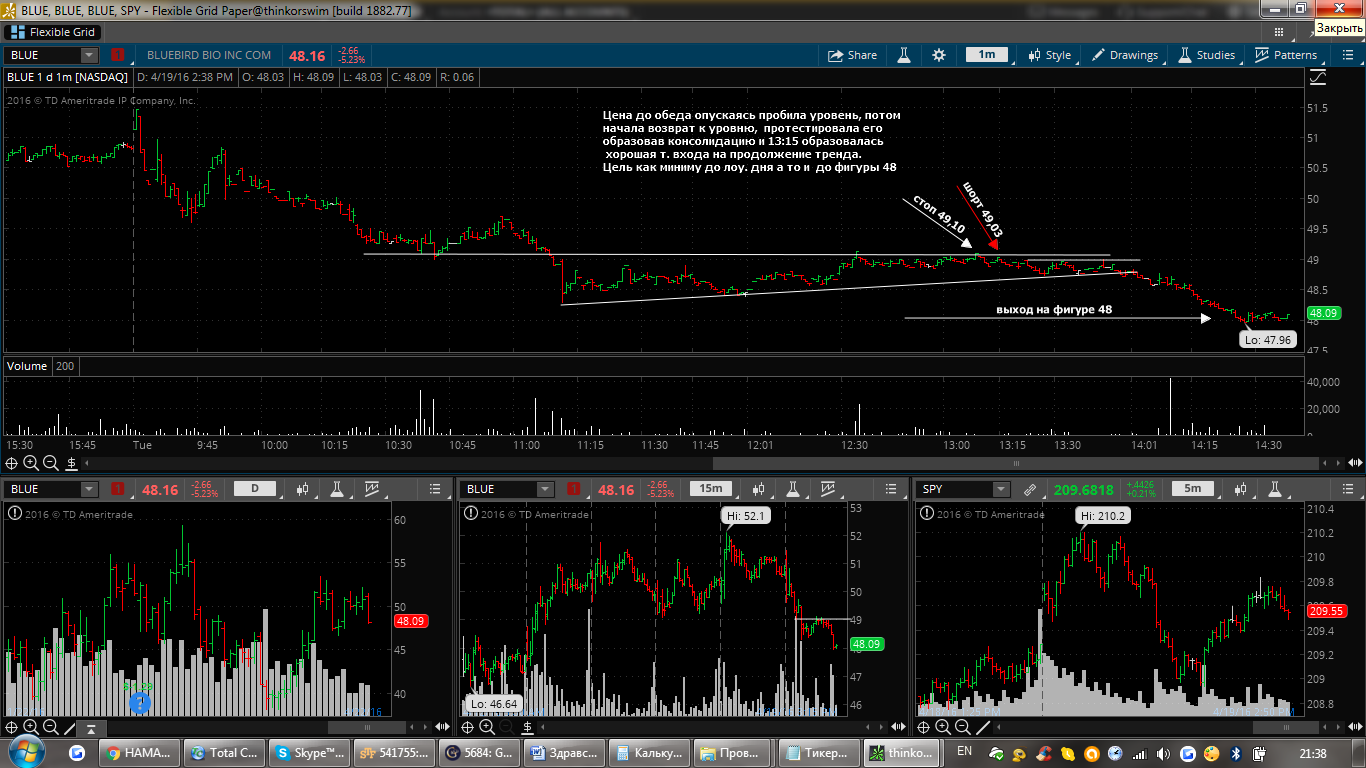Expand the BLUE symbol dropdown in main chart

coord(90,55)
